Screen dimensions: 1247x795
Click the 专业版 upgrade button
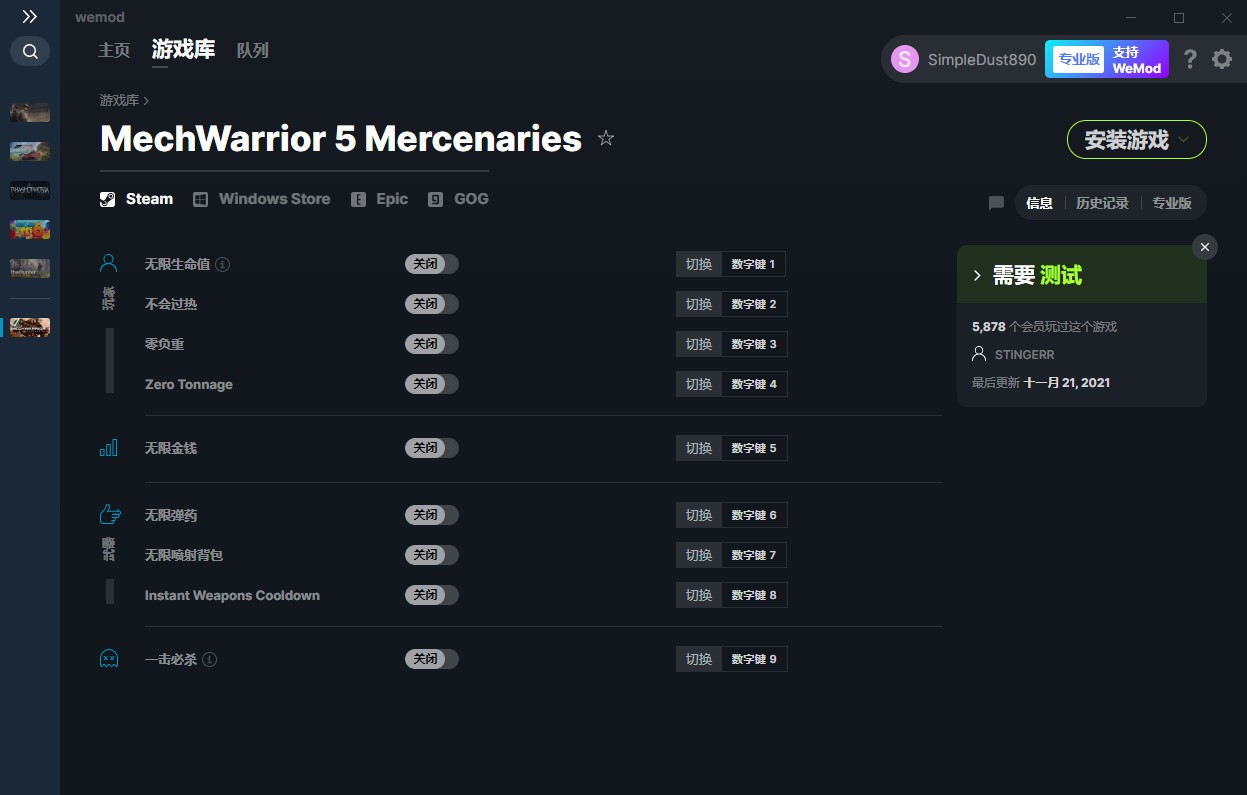1078,59
